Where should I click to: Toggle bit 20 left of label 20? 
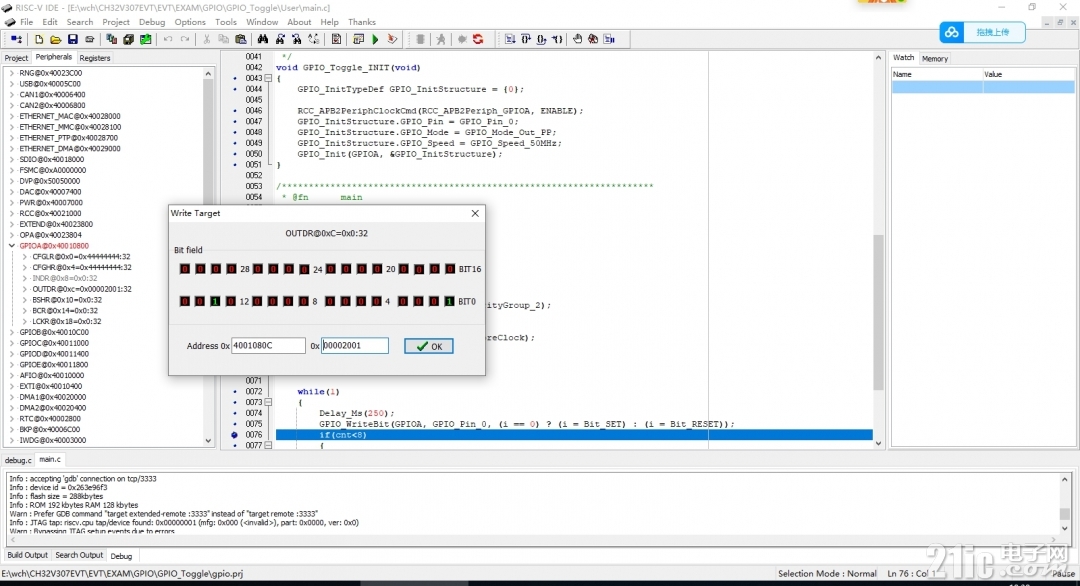[x=377, y=269]
